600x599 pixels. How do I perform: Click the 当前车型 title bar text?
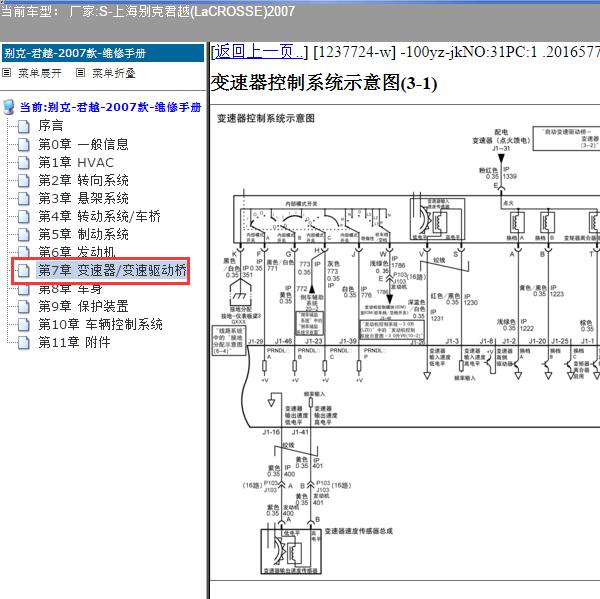pyautogui.click(x=148, y=11)
